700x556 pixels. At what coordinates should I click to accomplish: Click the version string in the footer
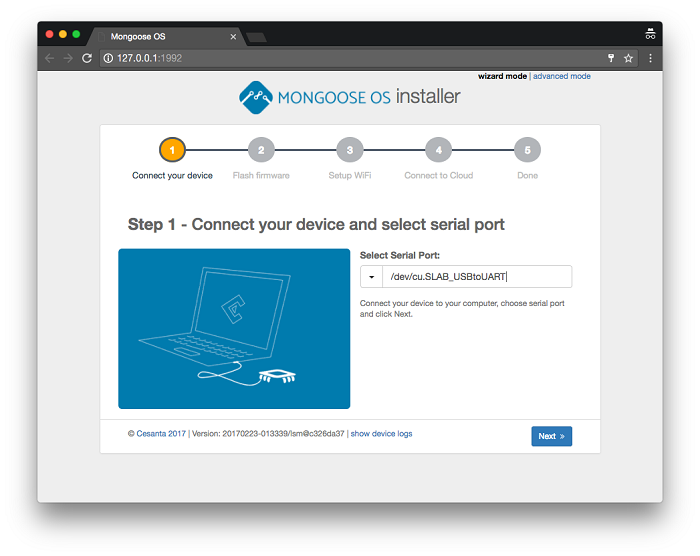coord(268,434)
